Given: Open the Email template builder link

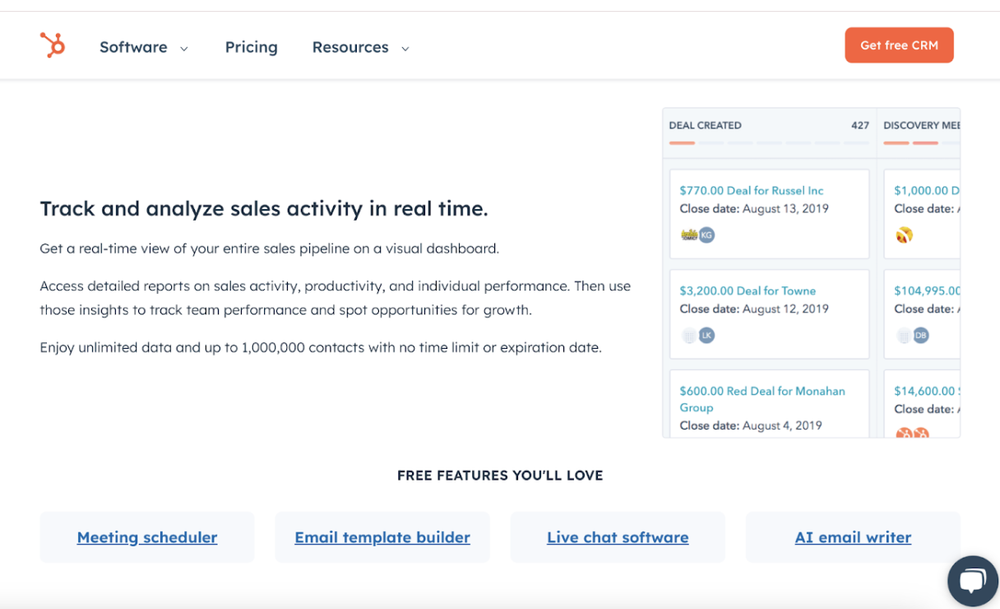Looking at the screenshot, I should 382,537.
